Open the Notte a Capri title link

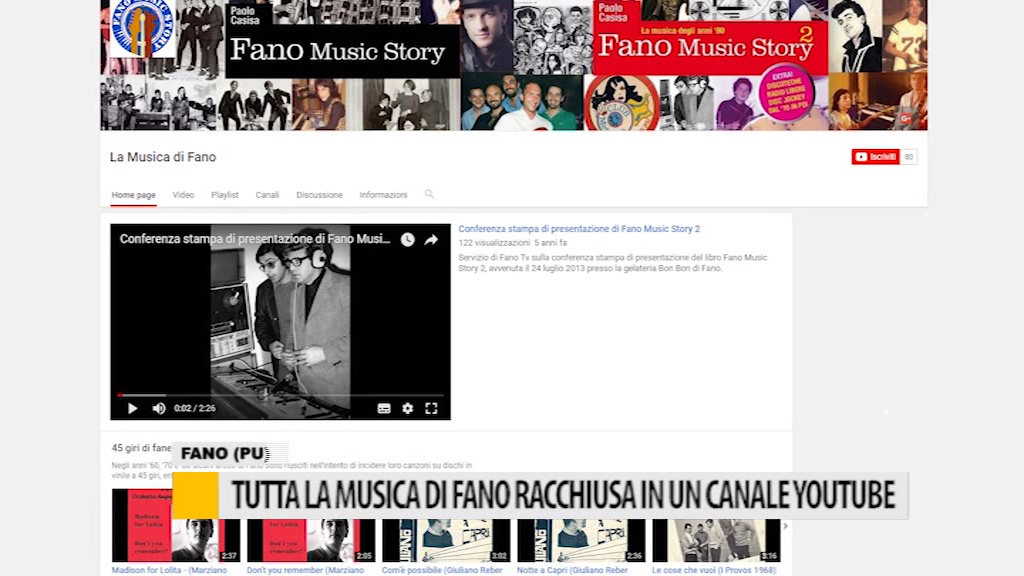click(x=572, y=570)
